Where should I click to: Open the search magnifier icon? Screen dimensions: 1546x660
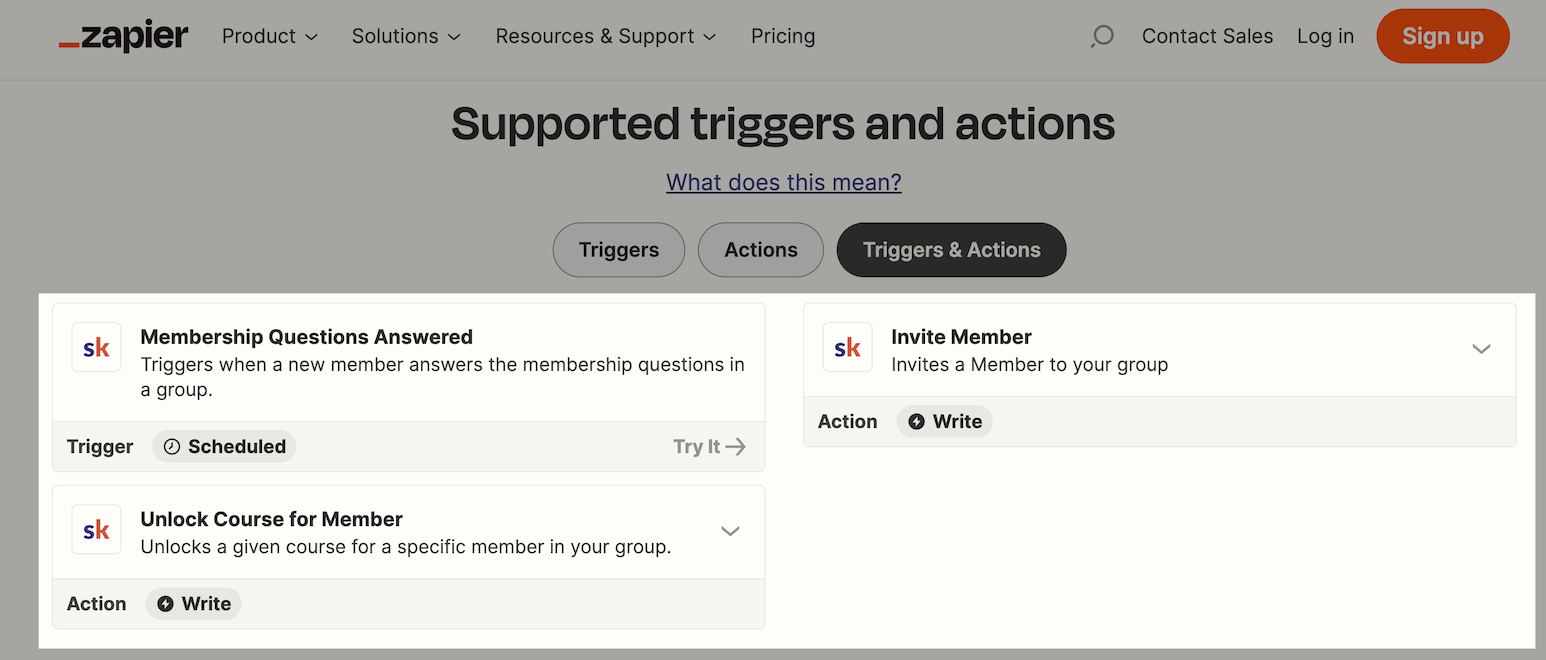pos(1101,37)
